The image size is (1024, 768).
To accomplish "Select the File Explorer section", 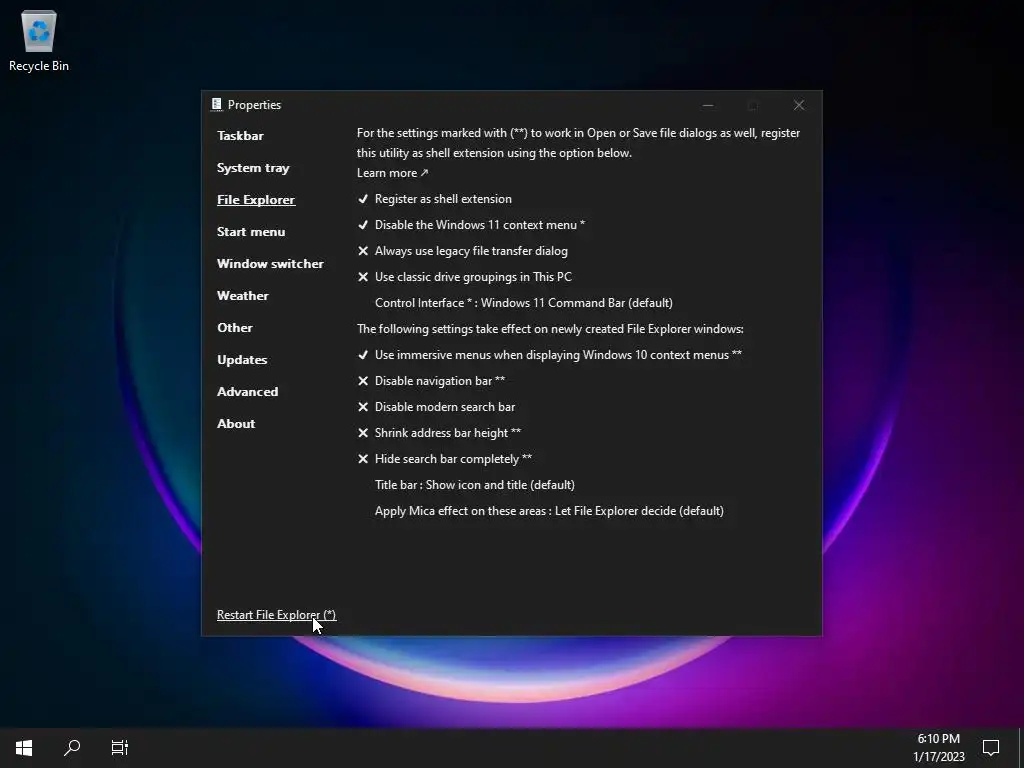I will click(x=256, y=200).
